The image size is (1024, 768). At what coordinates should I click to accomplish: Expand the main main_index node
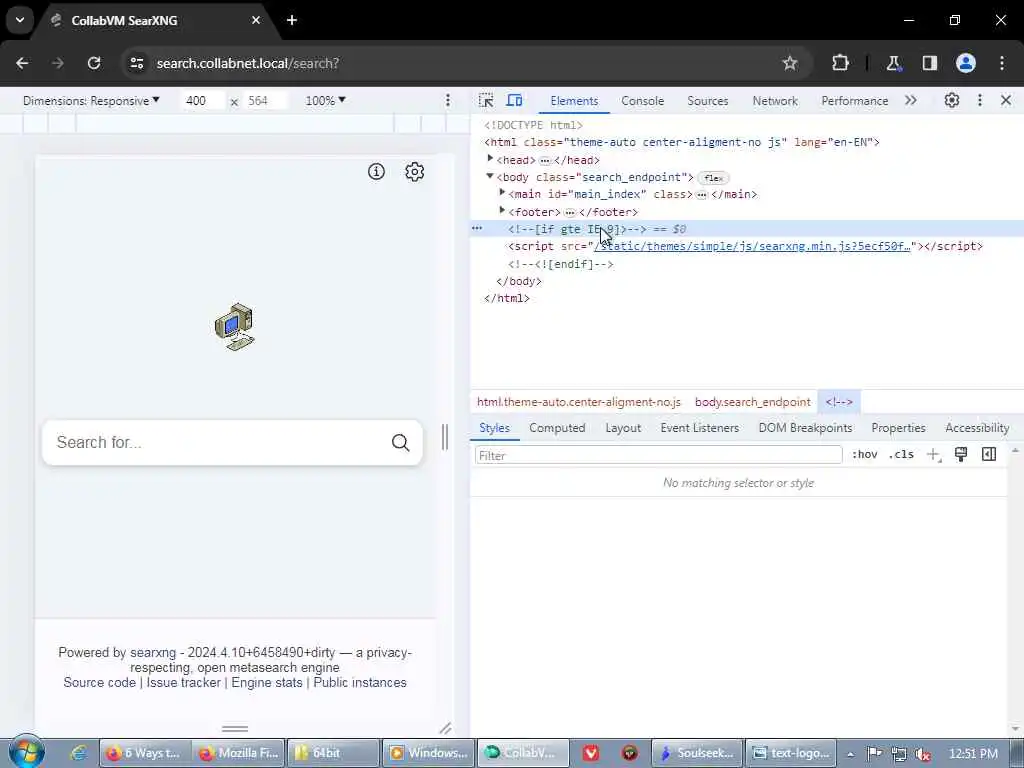[502, 193]
